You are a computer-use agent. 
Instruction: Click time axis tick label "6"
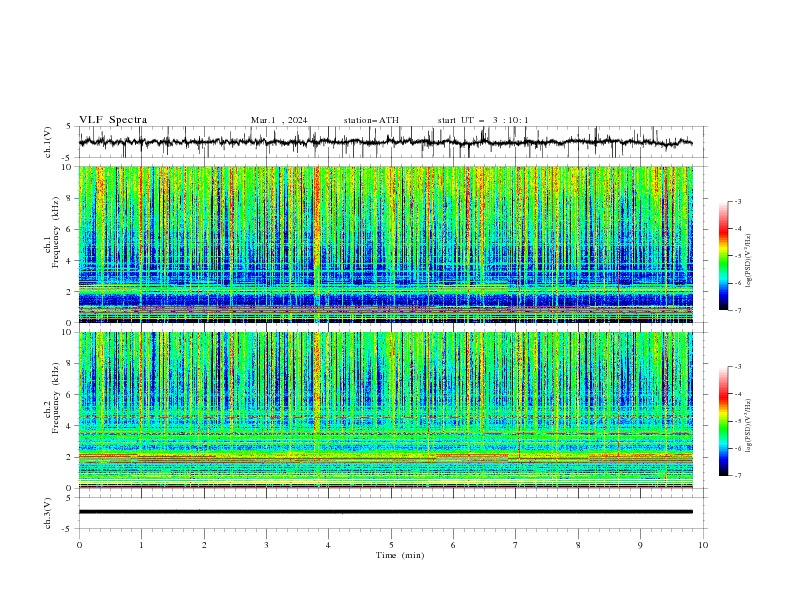(453, 545)
